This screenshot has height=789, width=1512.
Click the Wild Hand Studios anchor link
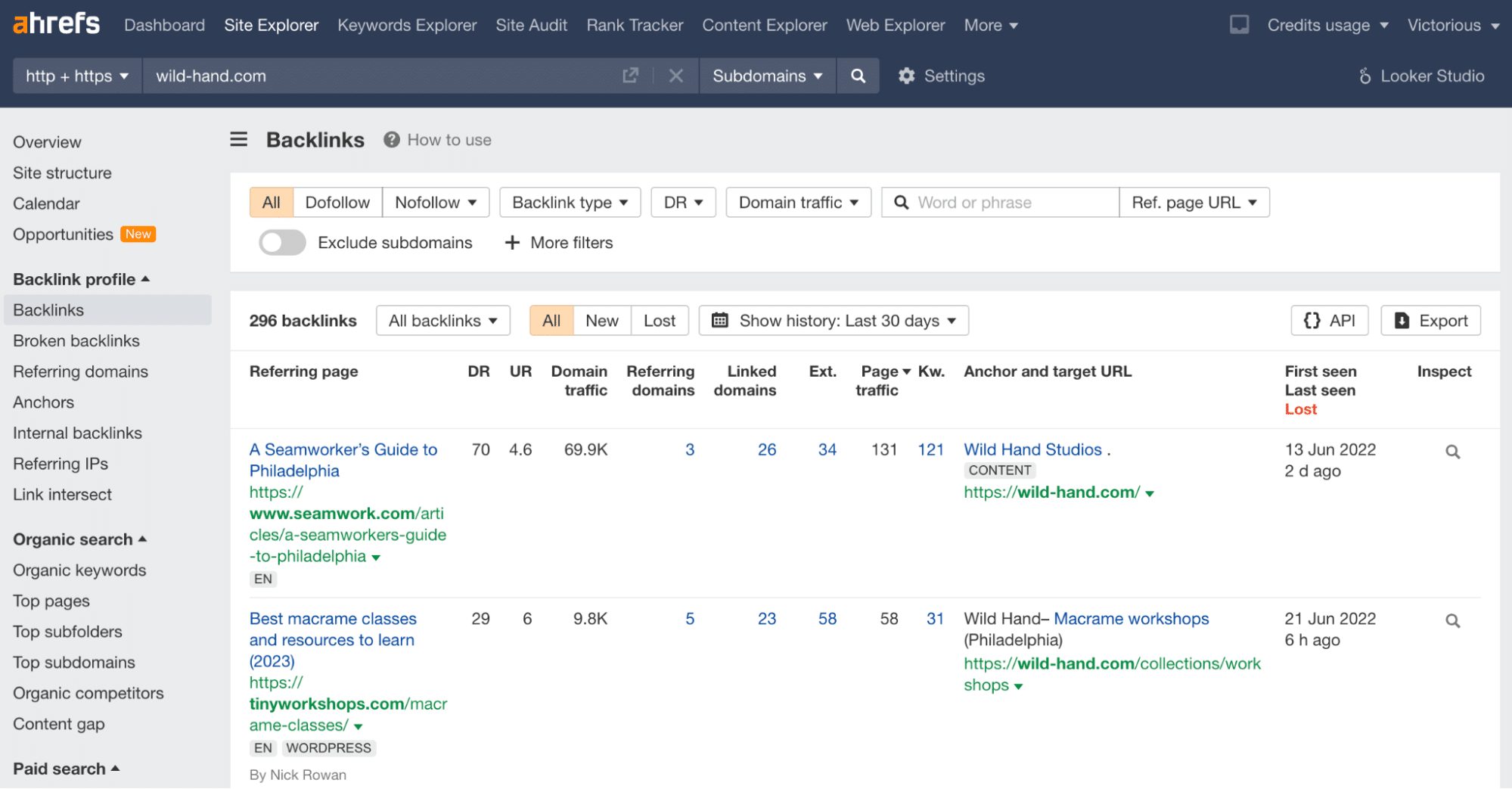pos(1032,449)
